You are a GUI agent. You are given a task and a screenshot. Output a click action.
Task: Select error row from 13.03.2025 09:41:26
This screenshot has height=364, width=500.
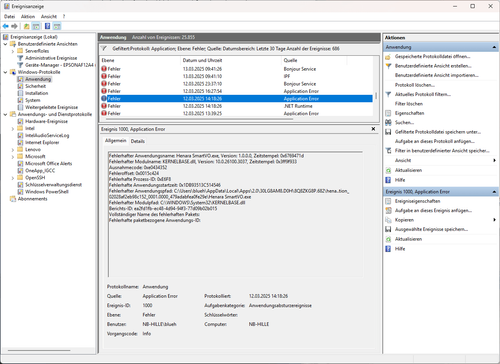(x=237, y=69)
